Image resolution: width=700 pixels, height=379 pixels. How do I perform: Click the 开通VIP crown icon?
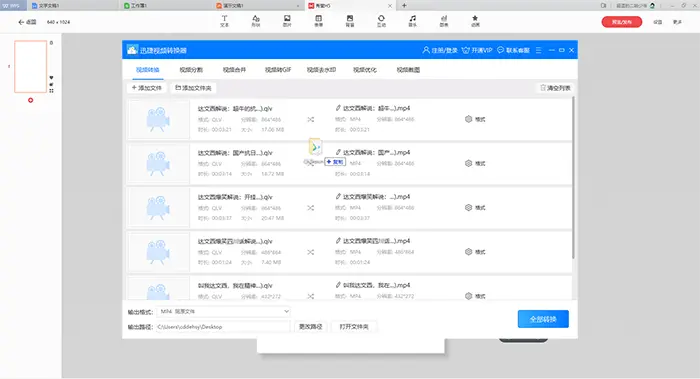[x=466, y=50]
